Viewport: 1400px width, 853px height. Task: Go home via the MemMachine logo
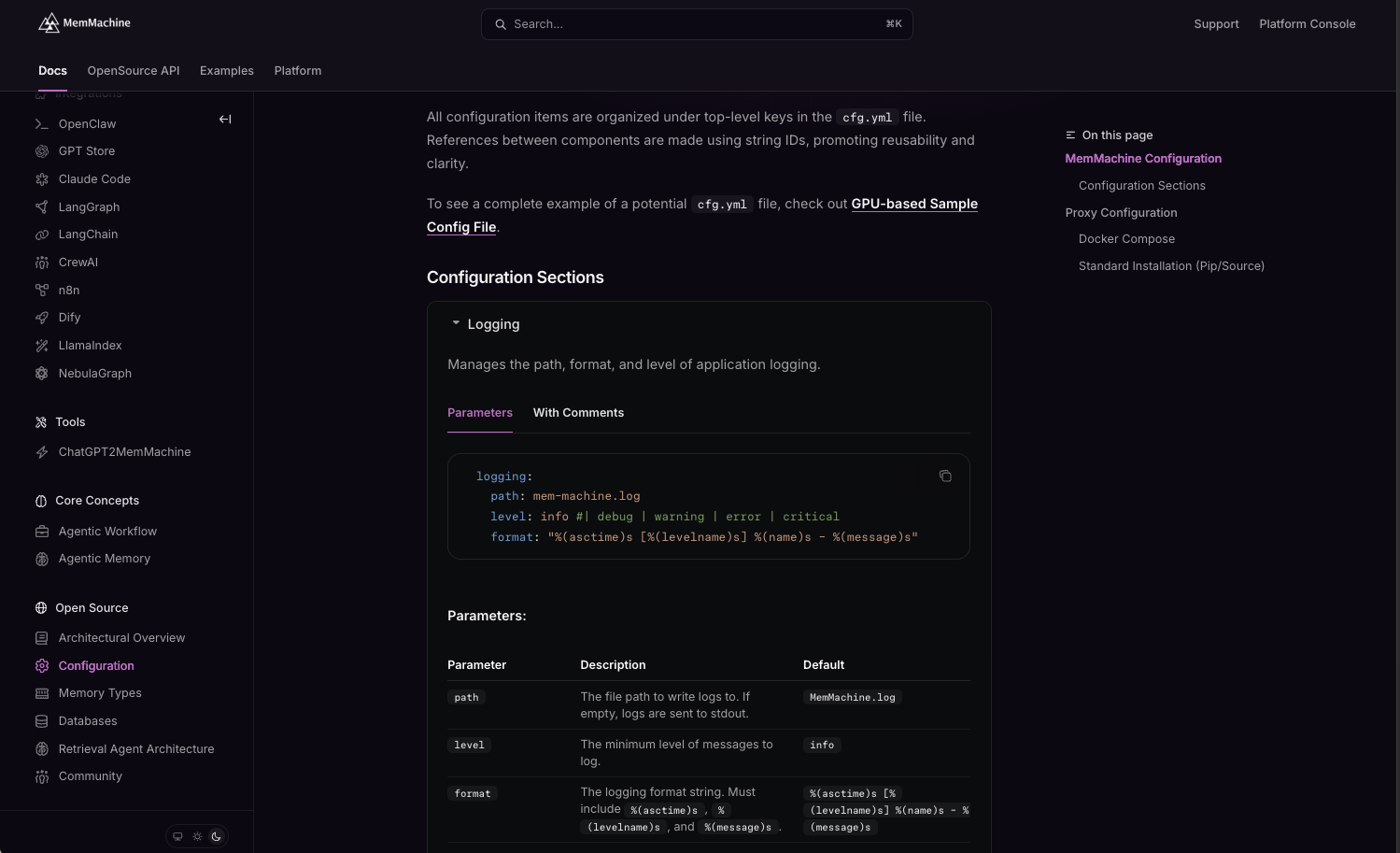point(84,22)
